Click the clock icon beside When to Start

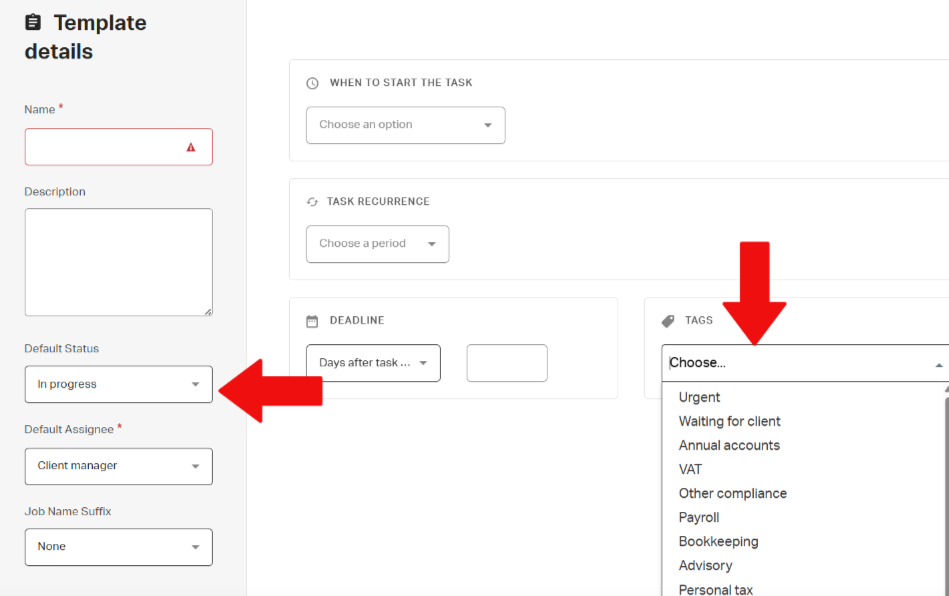pos(312,83)
